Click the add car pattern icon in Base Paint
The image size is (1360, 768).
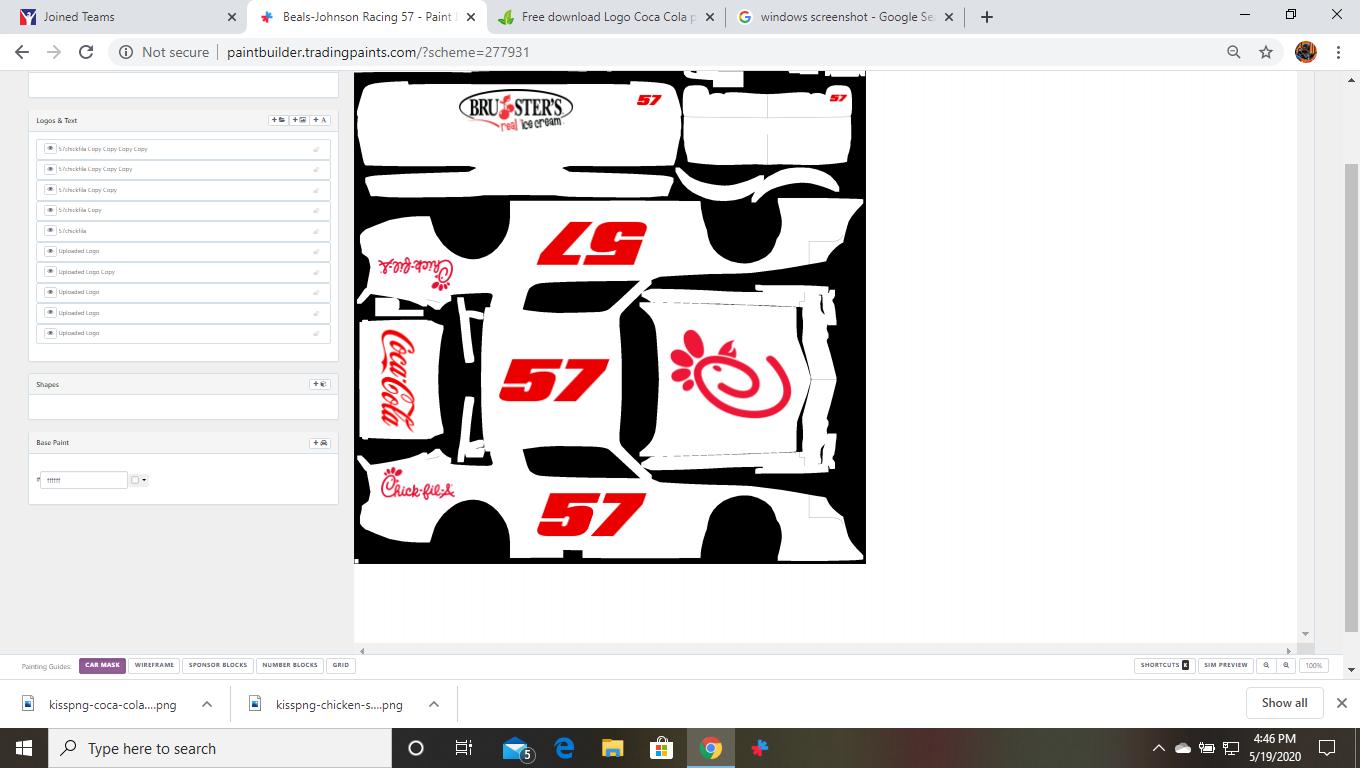pos(320,443)
